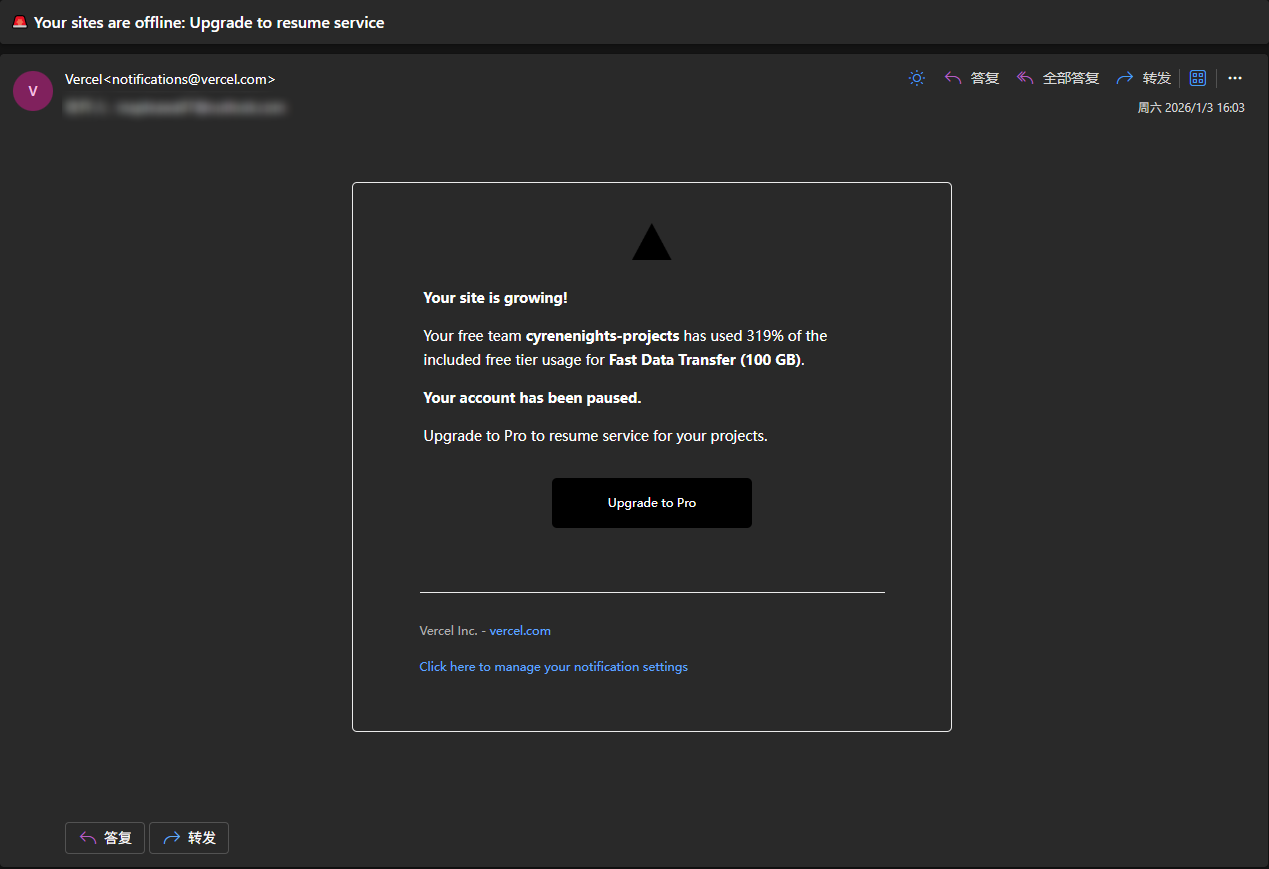Click the blurred recipient line below the sender
The height and width of the screenshot is (869, 1269).
(175, 106)
